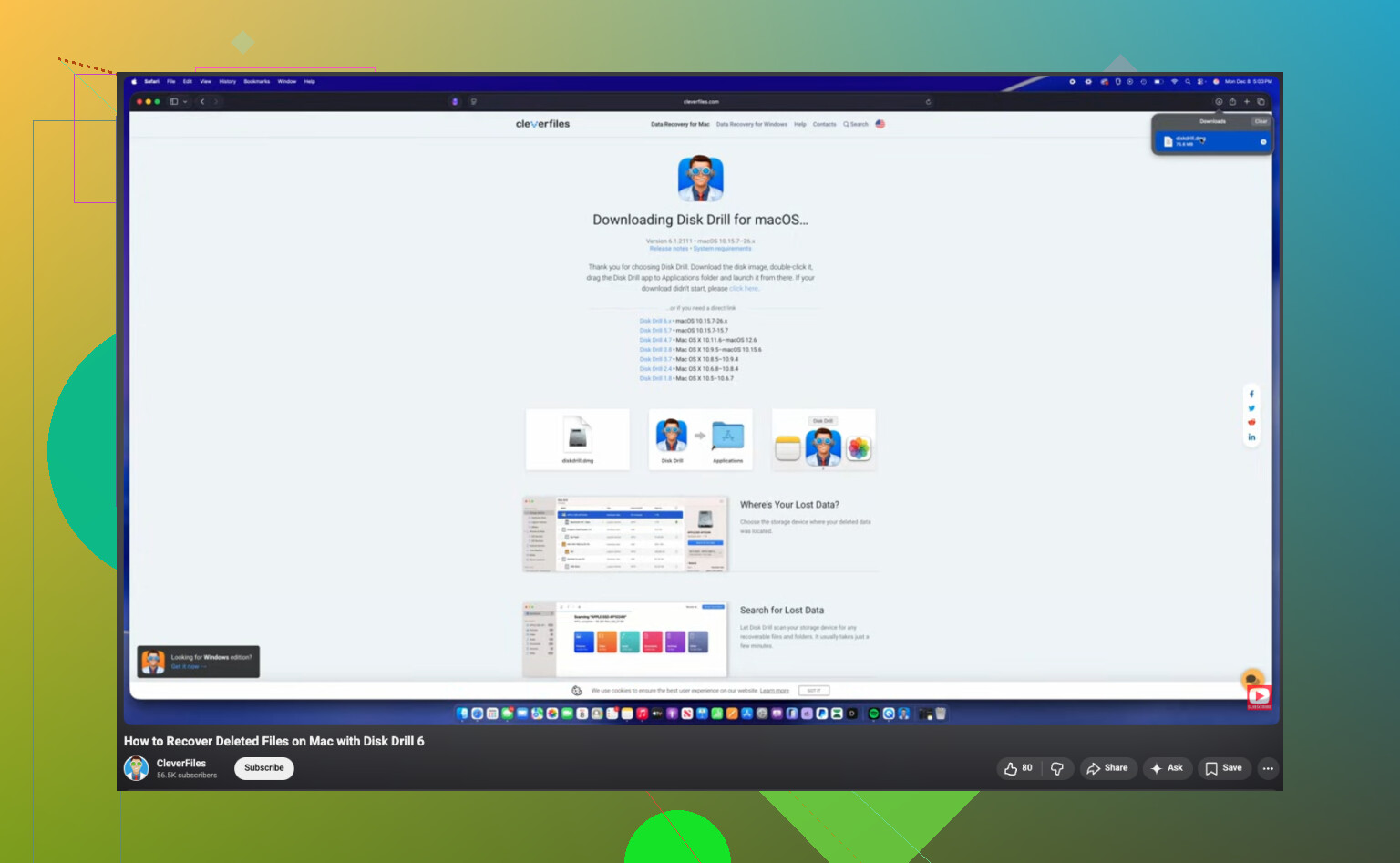Click the 'Looking for Windows edition?' popup
The height and width of the screenshot is (863, 1400).
(x=199, y=662)
